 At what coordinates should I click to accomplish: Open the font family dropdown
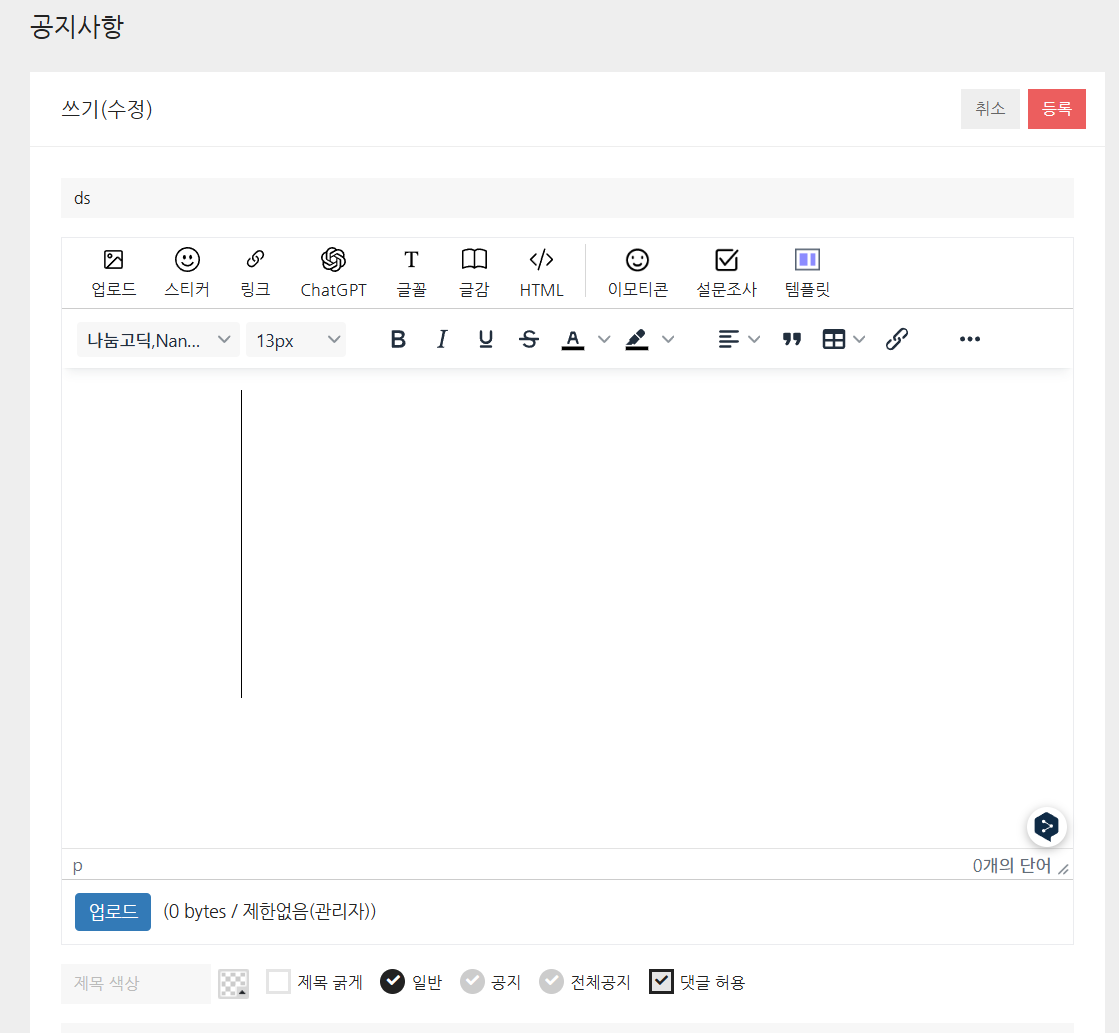157,339
